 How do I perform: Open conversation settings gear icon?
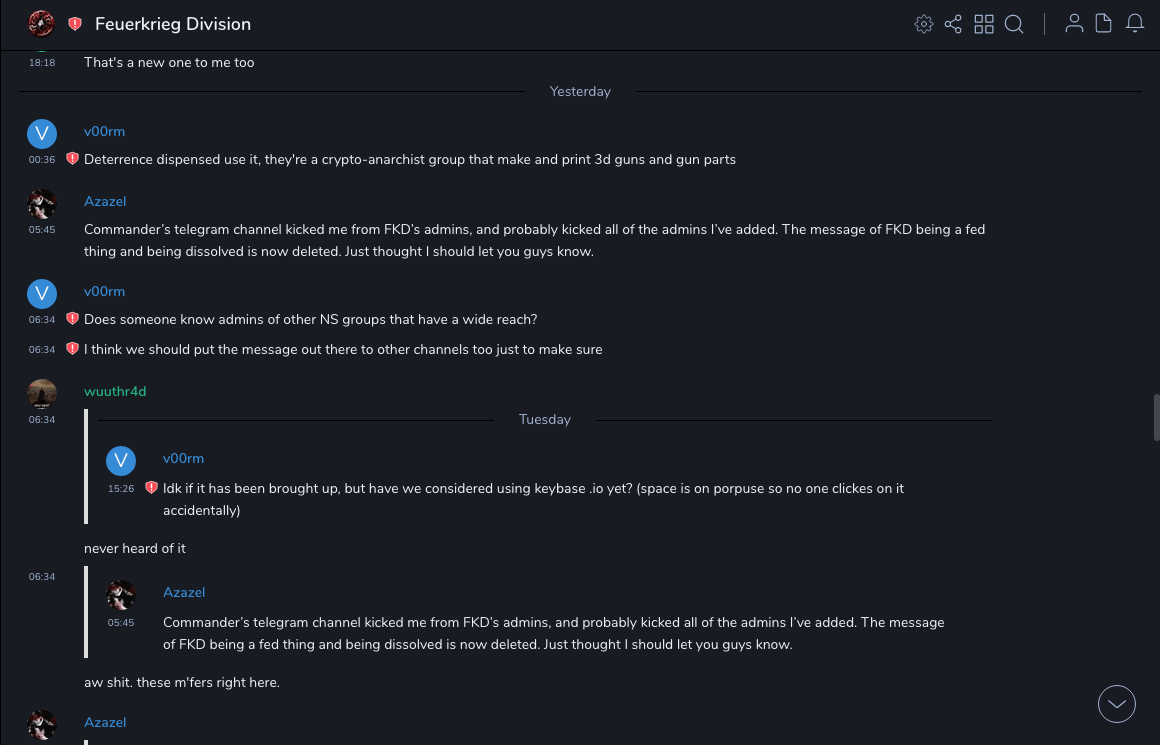[x=924, y=24]
